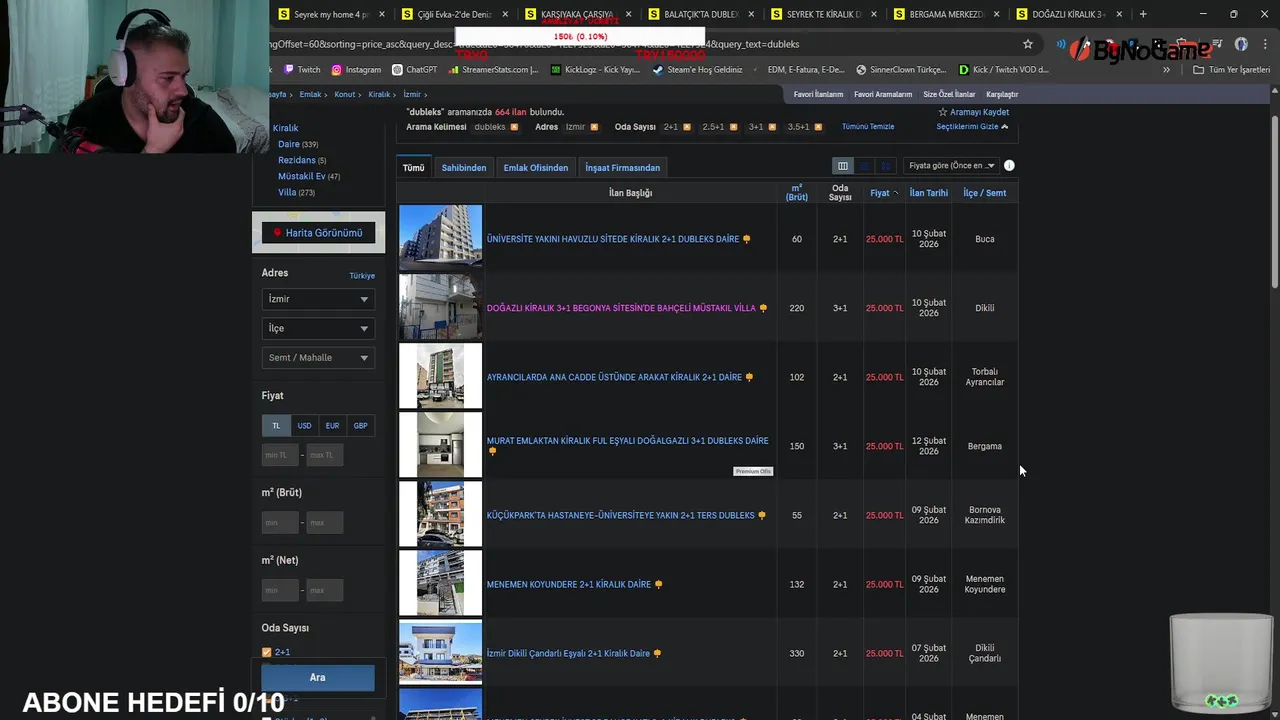Open the Steam'e Hoş Geldiniz bookmark
The image size is (1280, 720).
tap(698, 70)
